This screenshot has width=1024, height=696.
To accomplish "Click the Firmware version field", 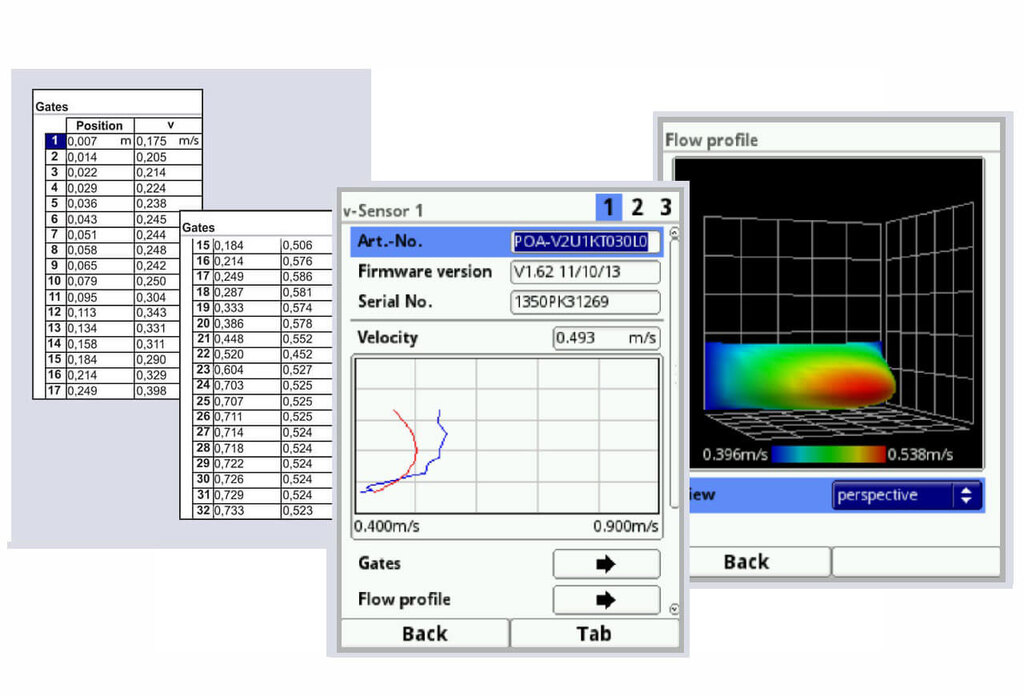I will [585, 272].
